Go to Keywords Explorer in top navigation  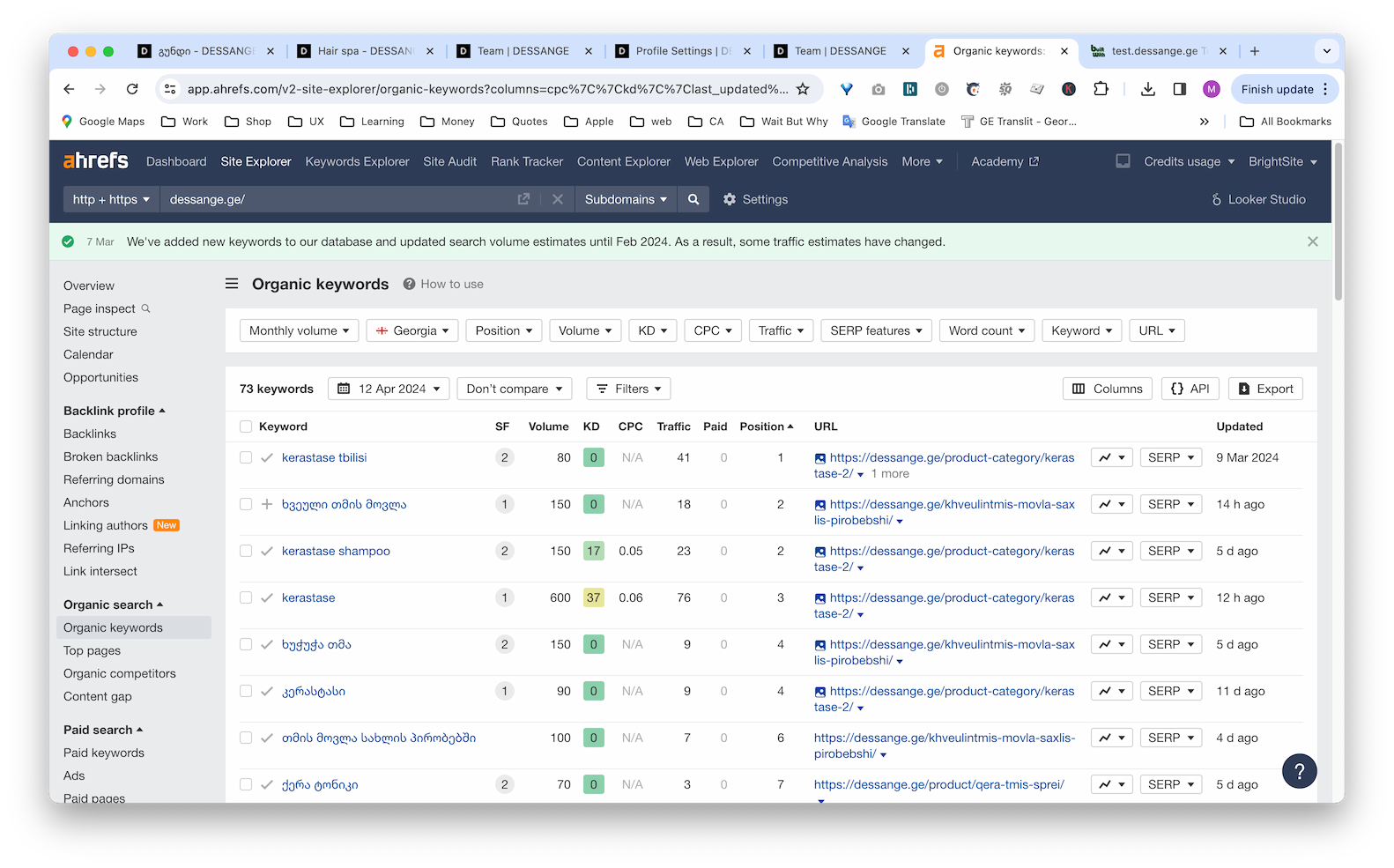[357, 161]
